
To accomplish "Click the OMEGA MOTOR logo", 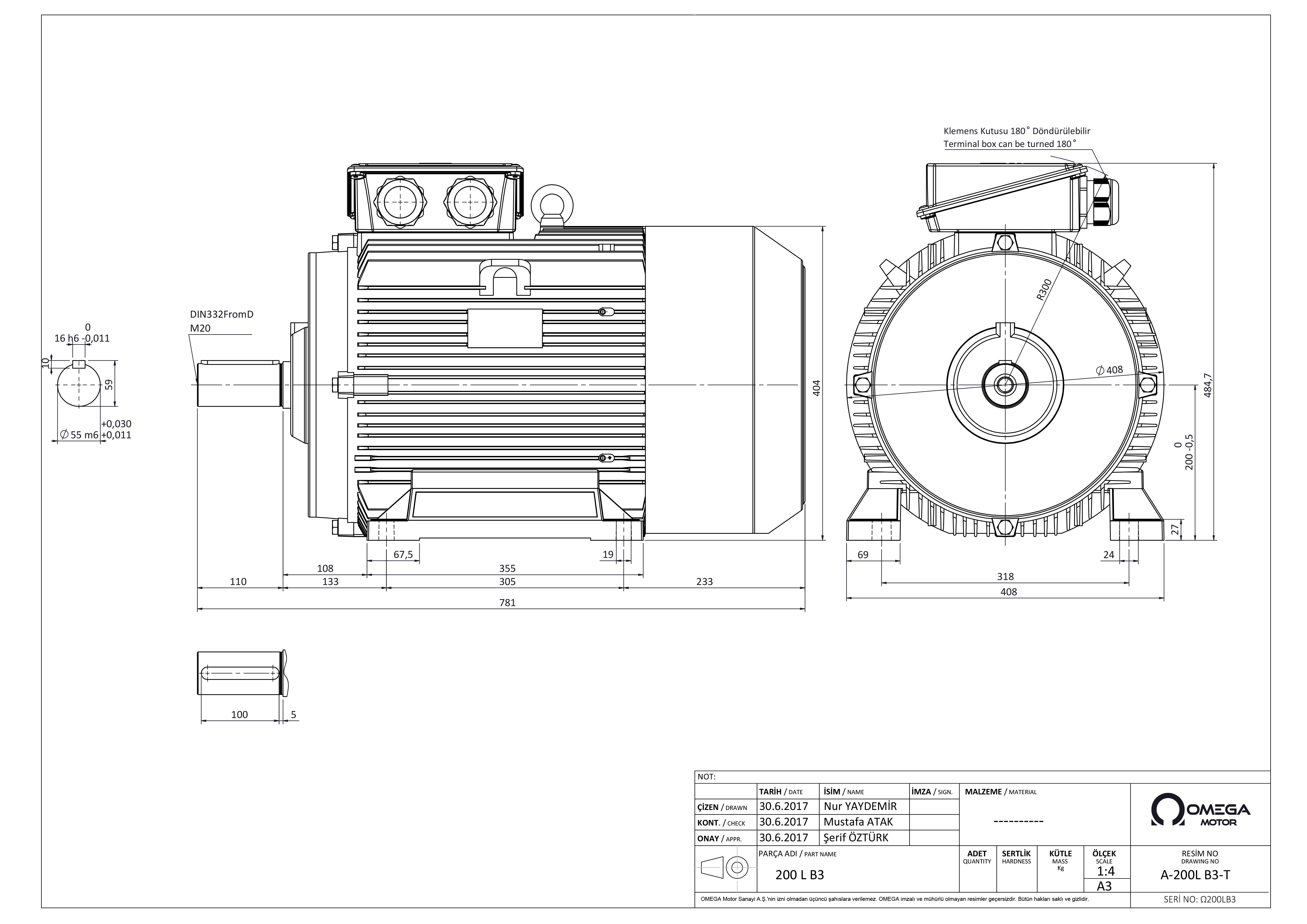I will tap(1200, 810).
